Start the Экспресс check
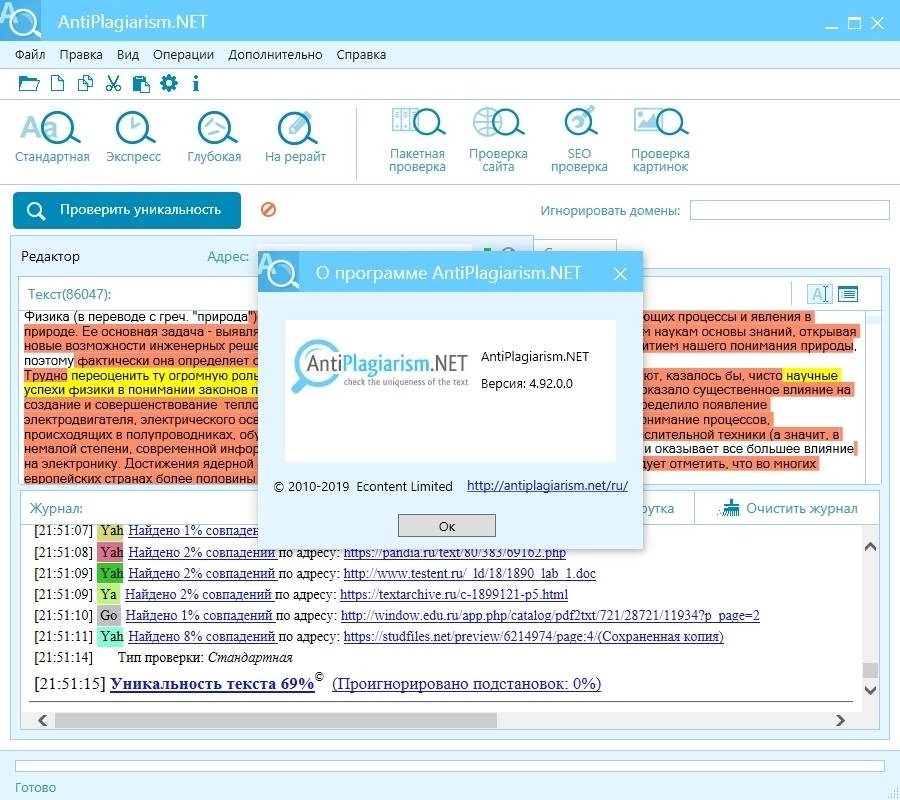Screen dimensions: 900x800 click(134, 138)
